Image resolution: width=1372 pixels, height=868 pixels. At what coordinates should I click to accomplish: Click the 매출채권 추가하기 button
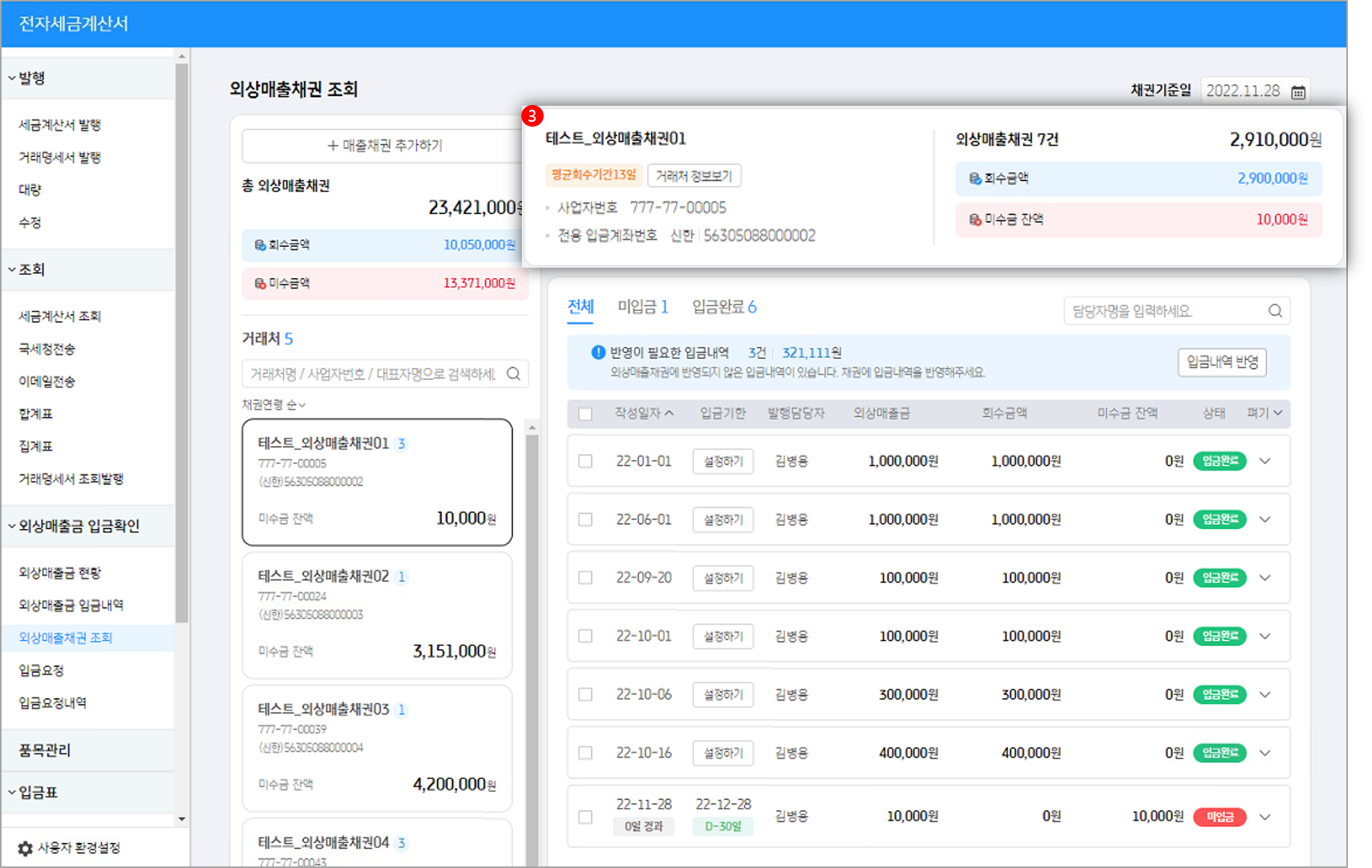coord(385,145)
